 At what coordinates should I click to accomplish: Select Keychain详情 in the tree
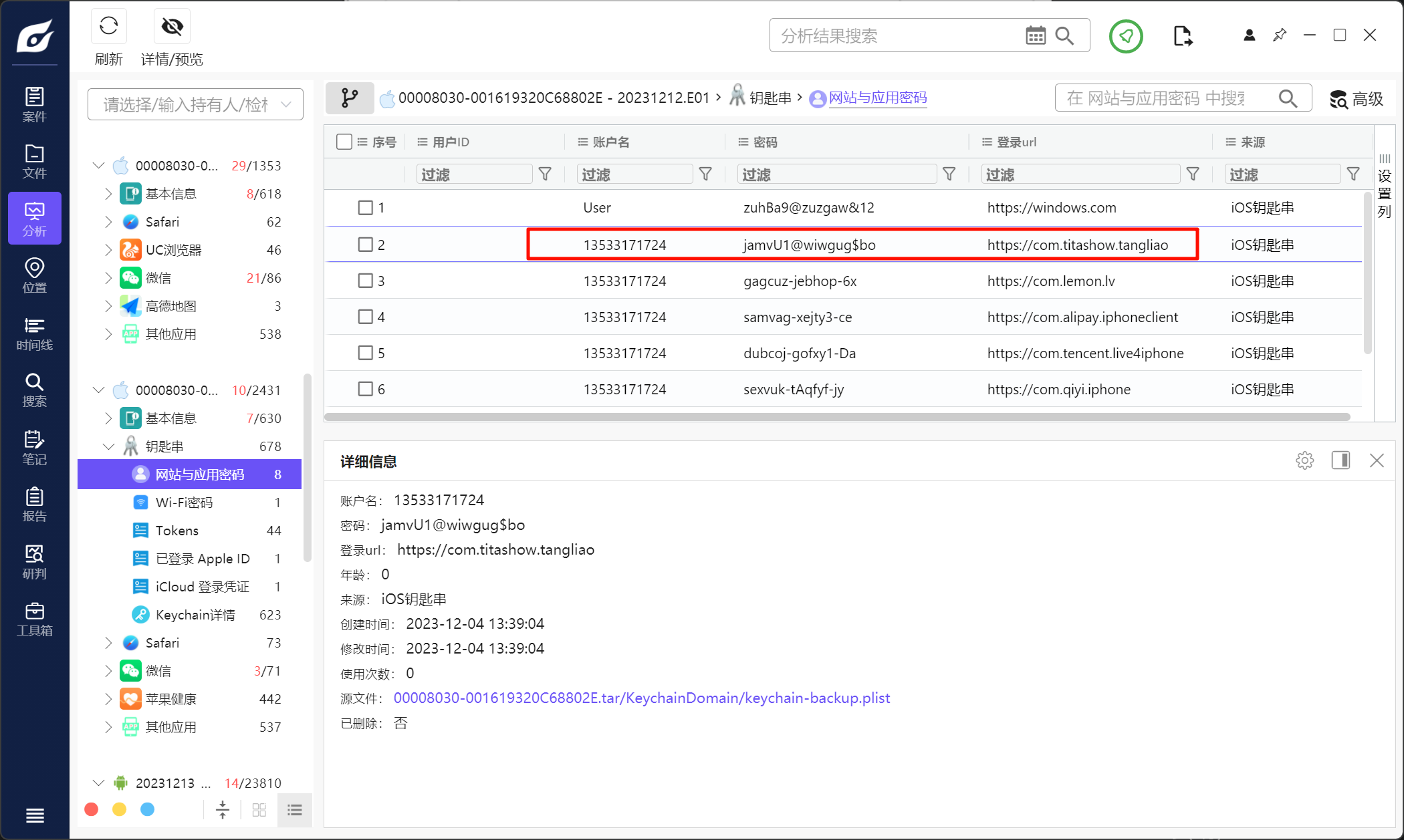195,615
